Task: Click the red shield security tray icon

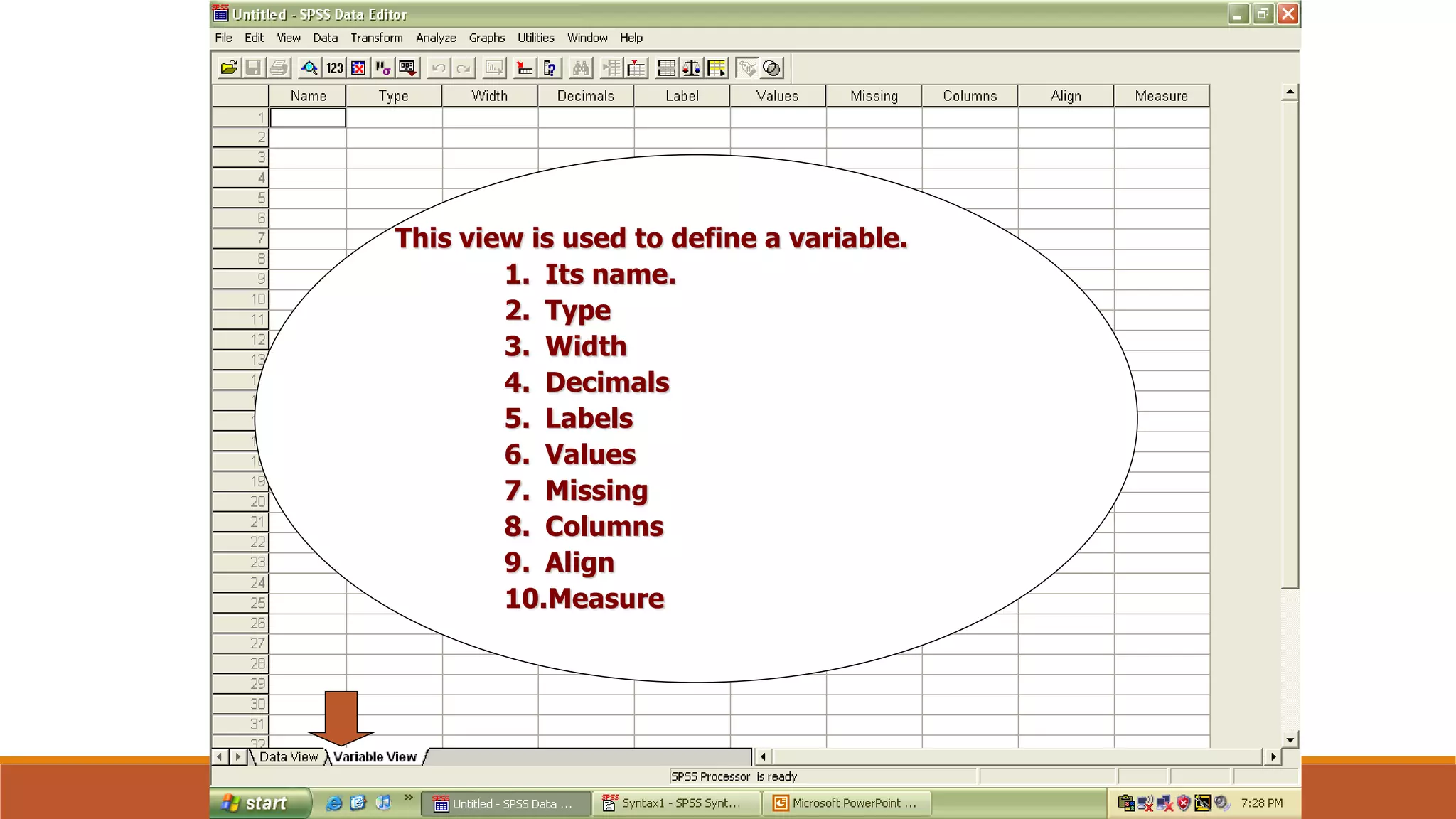Action: 1183,803
